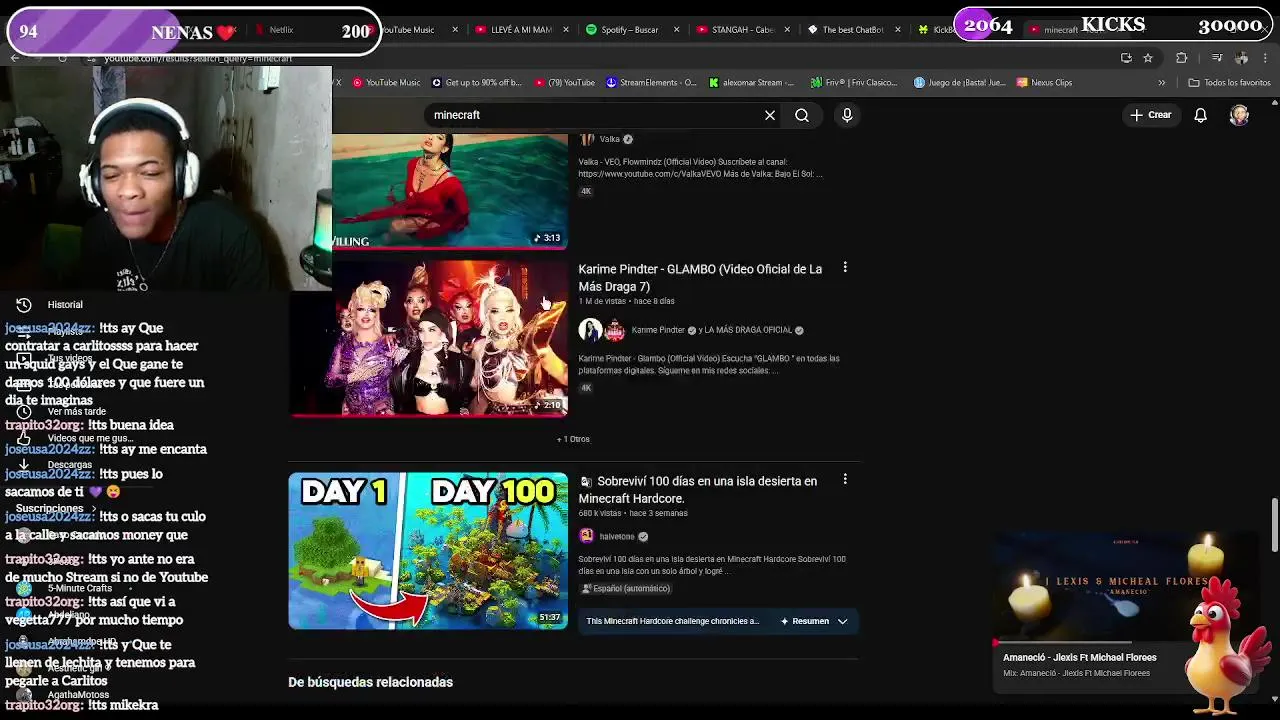Open Chrome media controls icon

coord(1217,58)
